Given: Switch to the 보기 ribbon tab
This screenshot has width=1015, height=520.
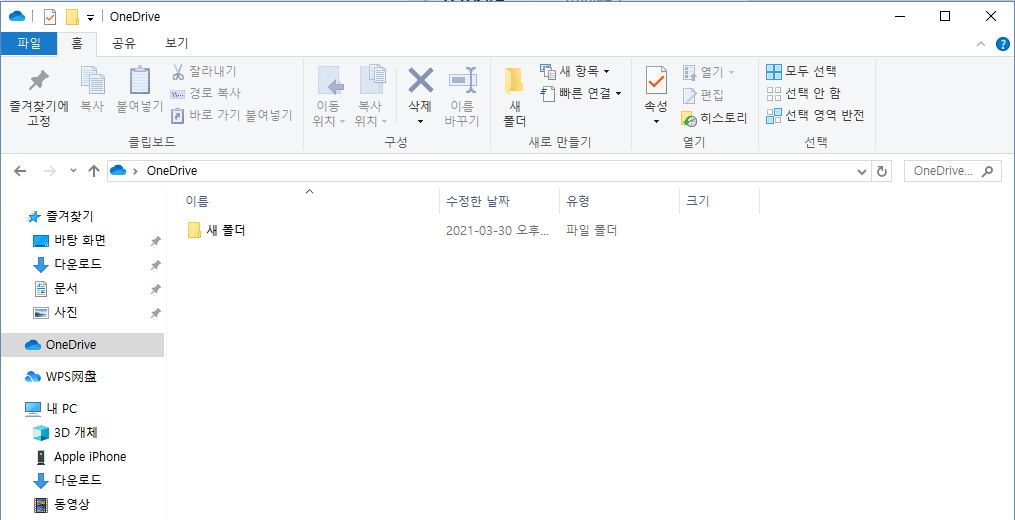Looking at the screenshot, I should pos(177,43).
